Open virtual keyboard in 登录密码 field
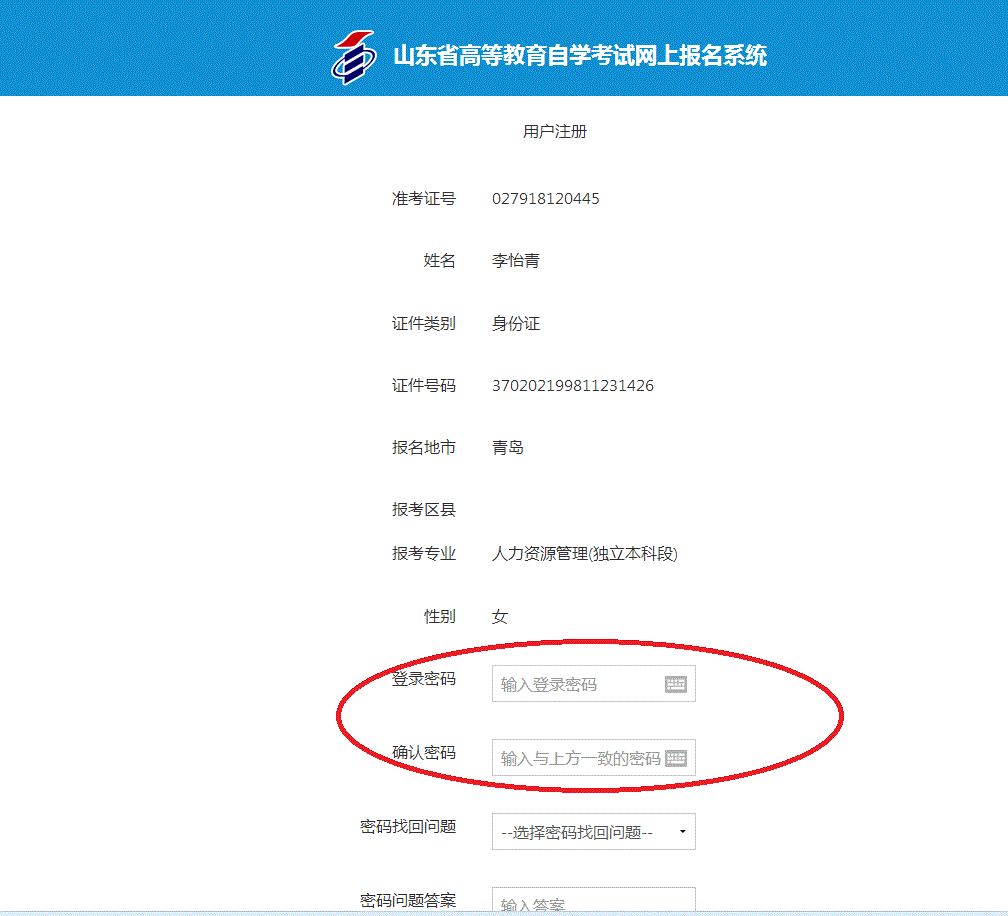This screenshot has width=1008, height=916. pyautogui.click(x=676, y=684)
